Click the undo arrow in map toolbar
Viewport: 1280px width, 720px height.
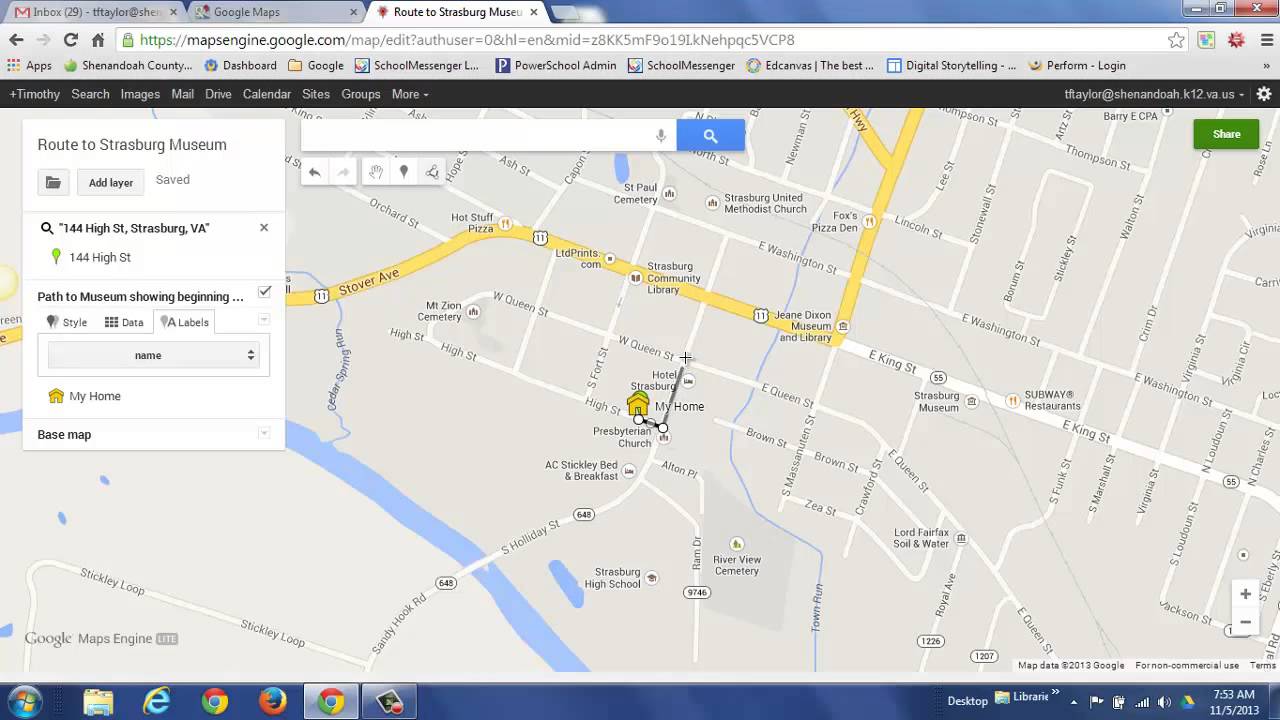click(314, 172)
